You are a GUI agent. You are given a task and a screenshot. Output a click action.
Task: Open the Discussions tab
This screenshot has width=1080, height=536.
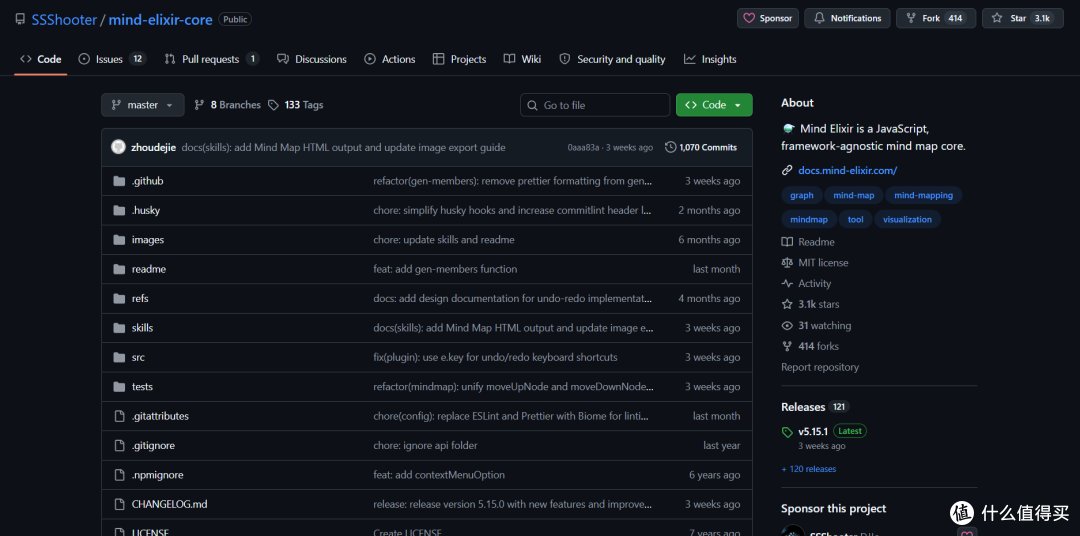[x=312, y=59]
